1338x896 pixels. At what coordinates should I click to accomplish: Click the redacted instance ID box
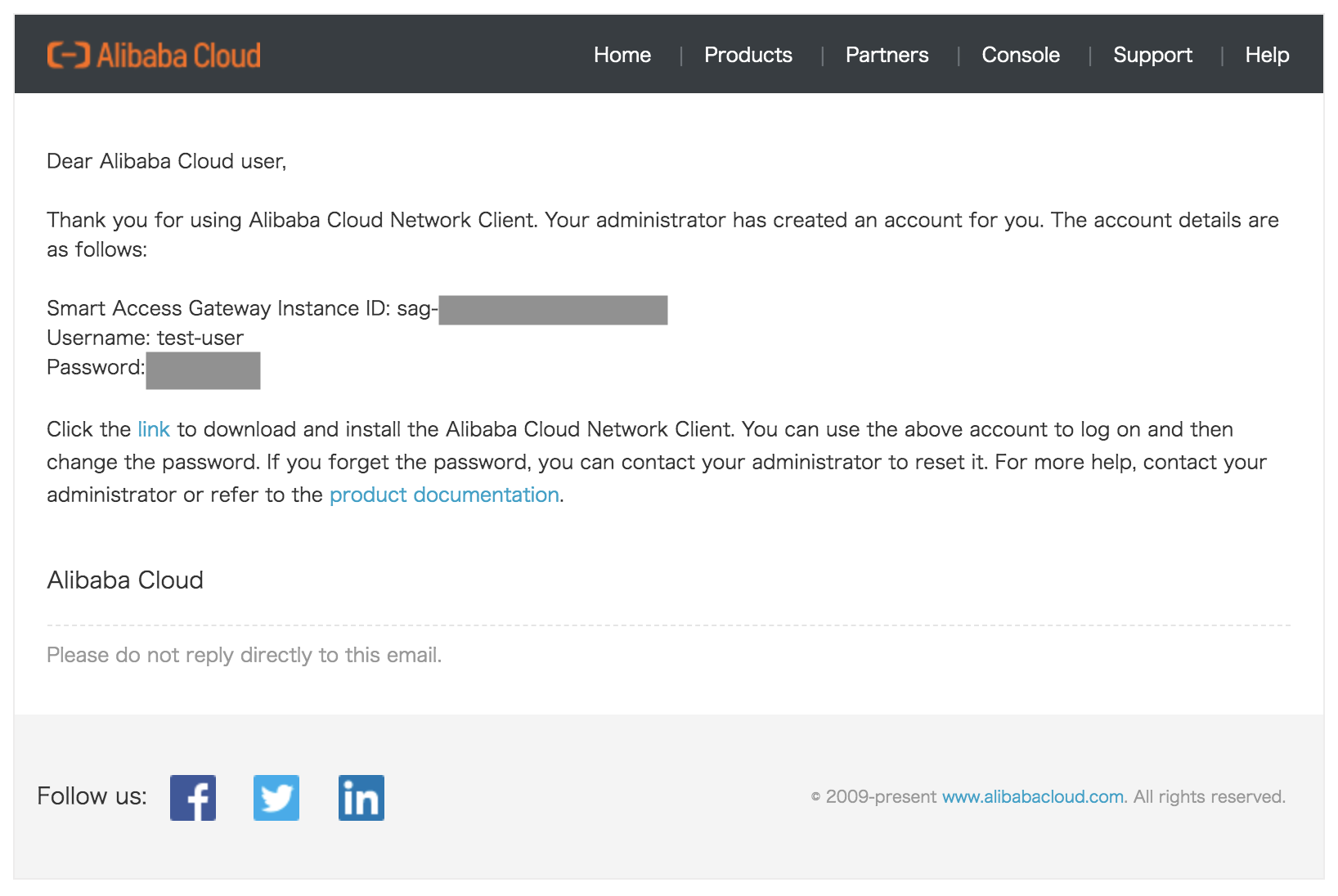553,310
